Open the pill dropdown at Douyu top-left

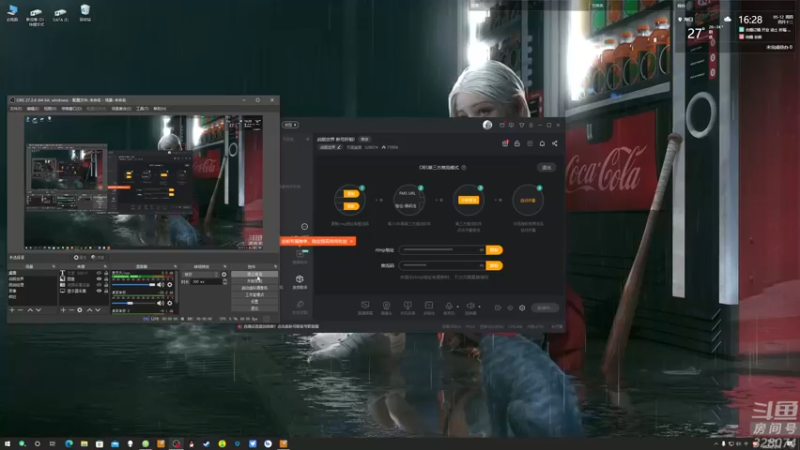[291, 124]
